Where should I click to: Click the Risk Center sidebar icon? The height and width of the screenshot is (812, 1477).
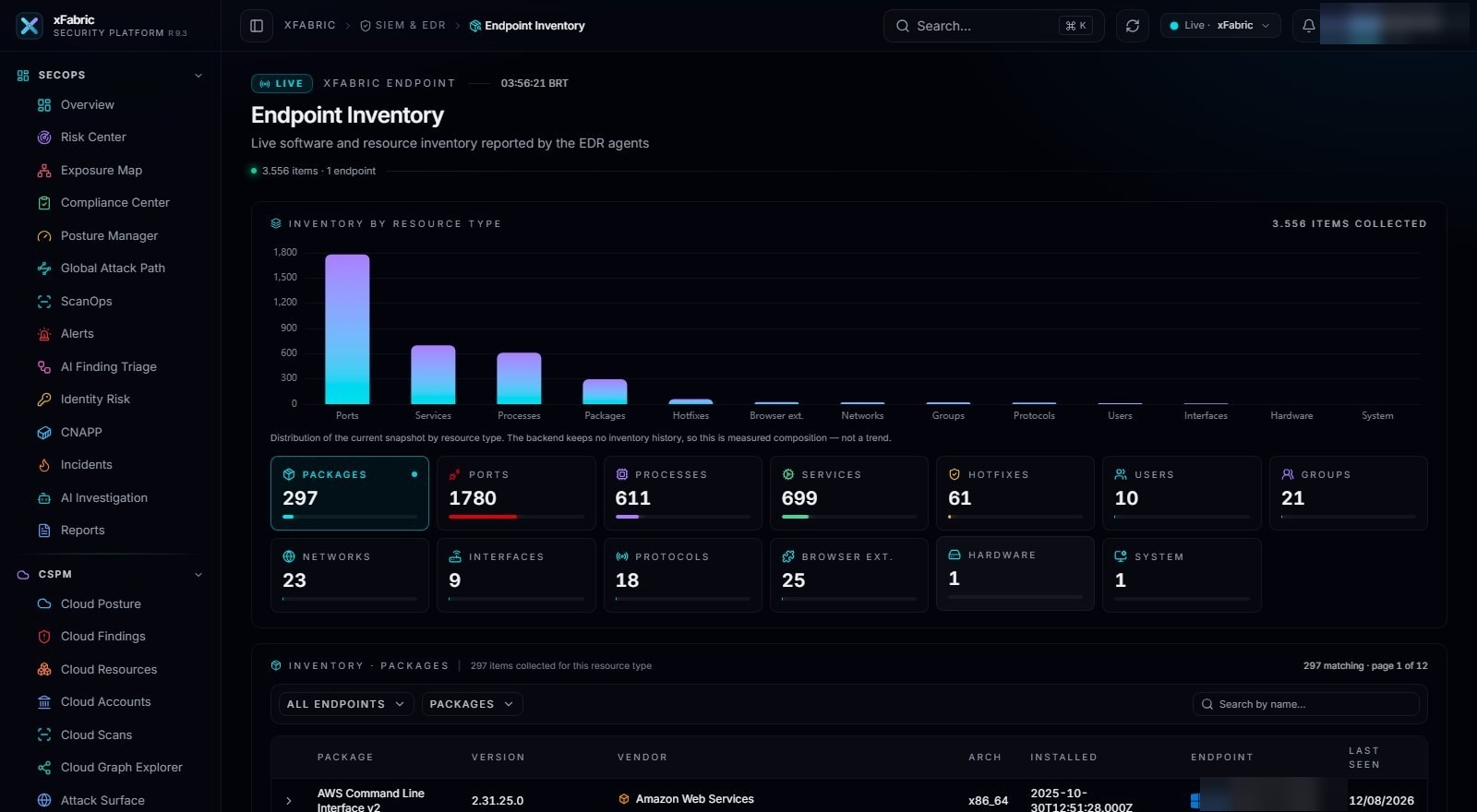point(44,137)
